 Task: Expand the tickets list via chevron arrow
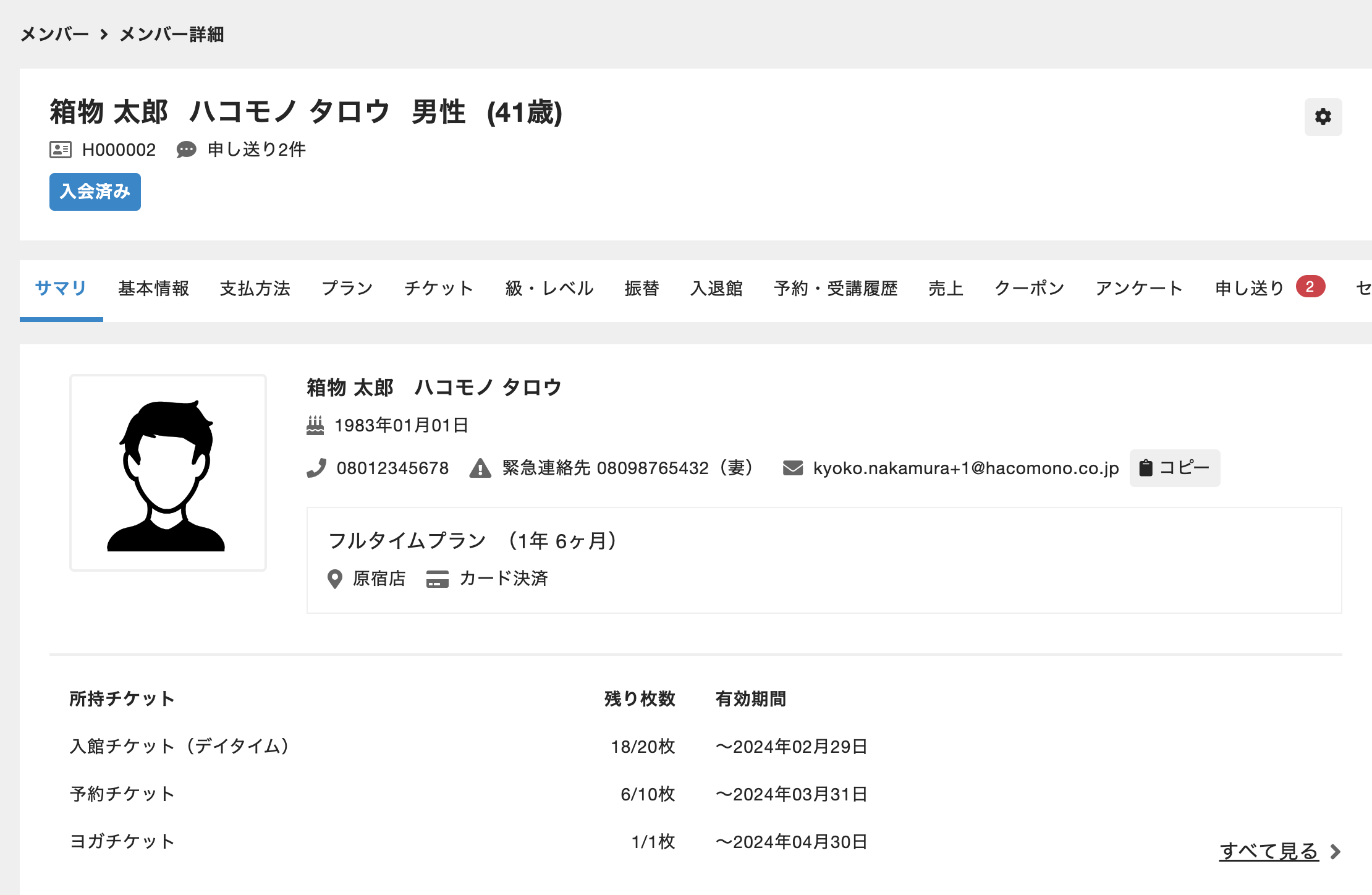click(1336, 852)
